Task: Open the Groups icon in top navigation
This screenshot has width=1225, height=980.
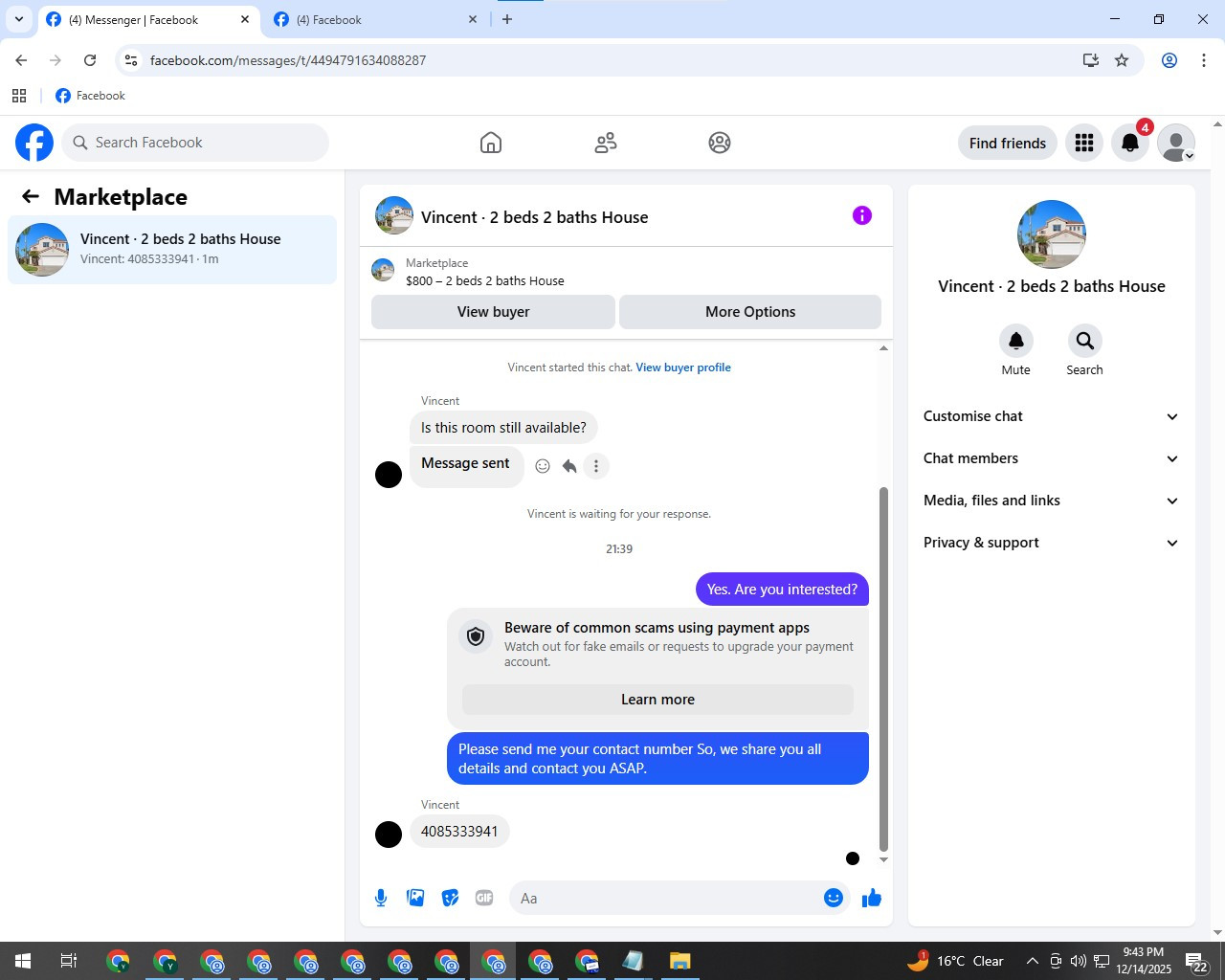Action: coord(720,143)
